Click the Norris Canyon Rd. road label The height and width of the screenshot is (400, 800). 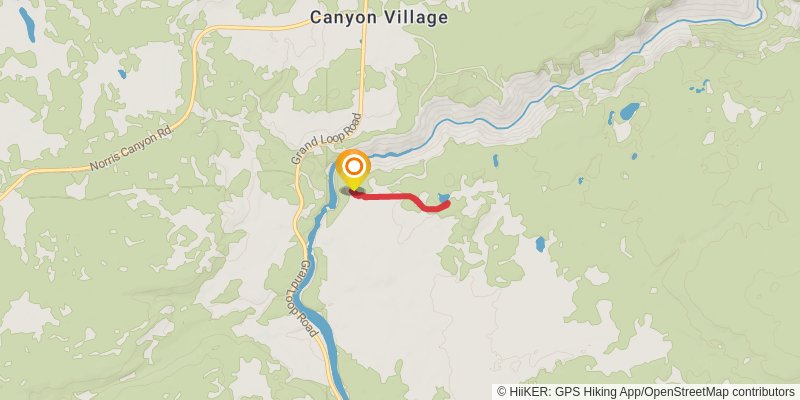click(x=132, y=149)
